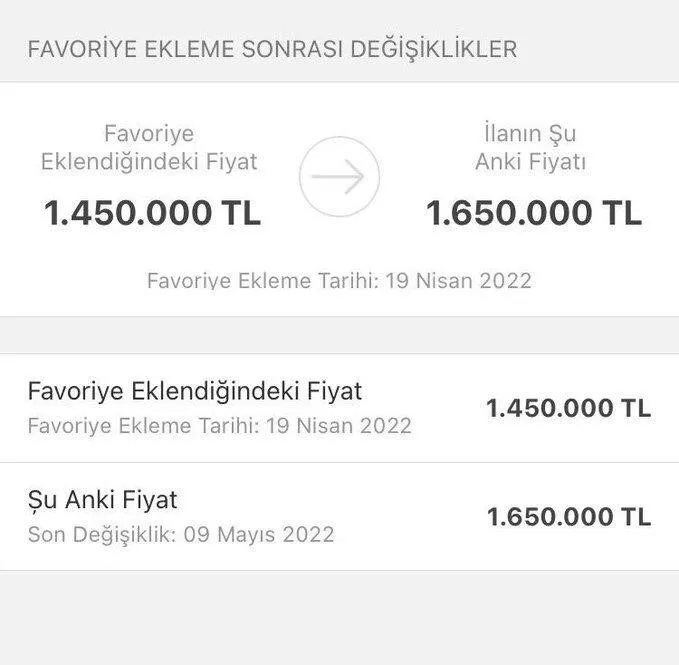Click the two-line 'Favoriye Eklendiğindeki Fiyat' label left of the arrow
679x665 pixels.
(x=149, y=147)
